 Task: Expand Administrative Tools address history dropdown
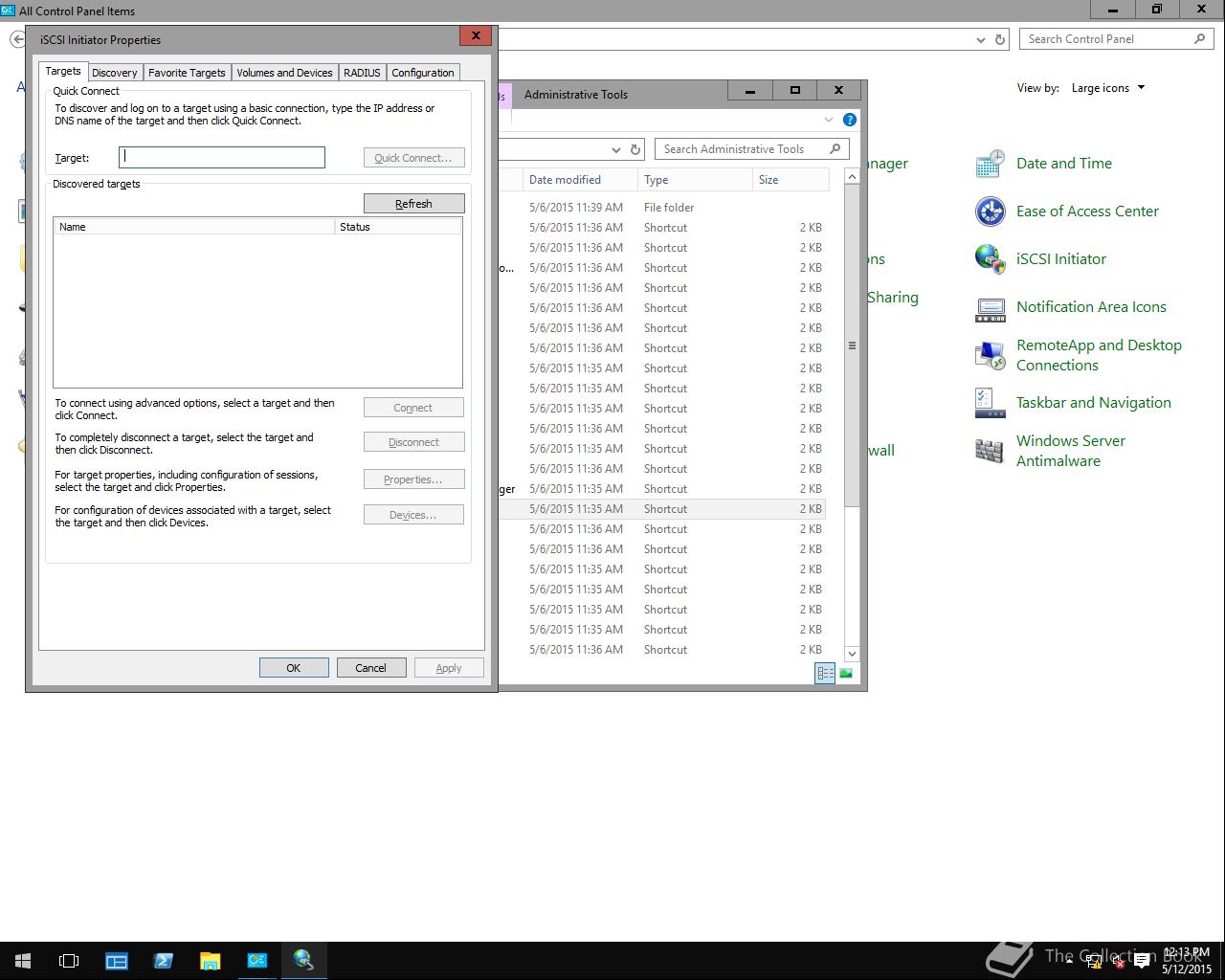coord(615,149)
